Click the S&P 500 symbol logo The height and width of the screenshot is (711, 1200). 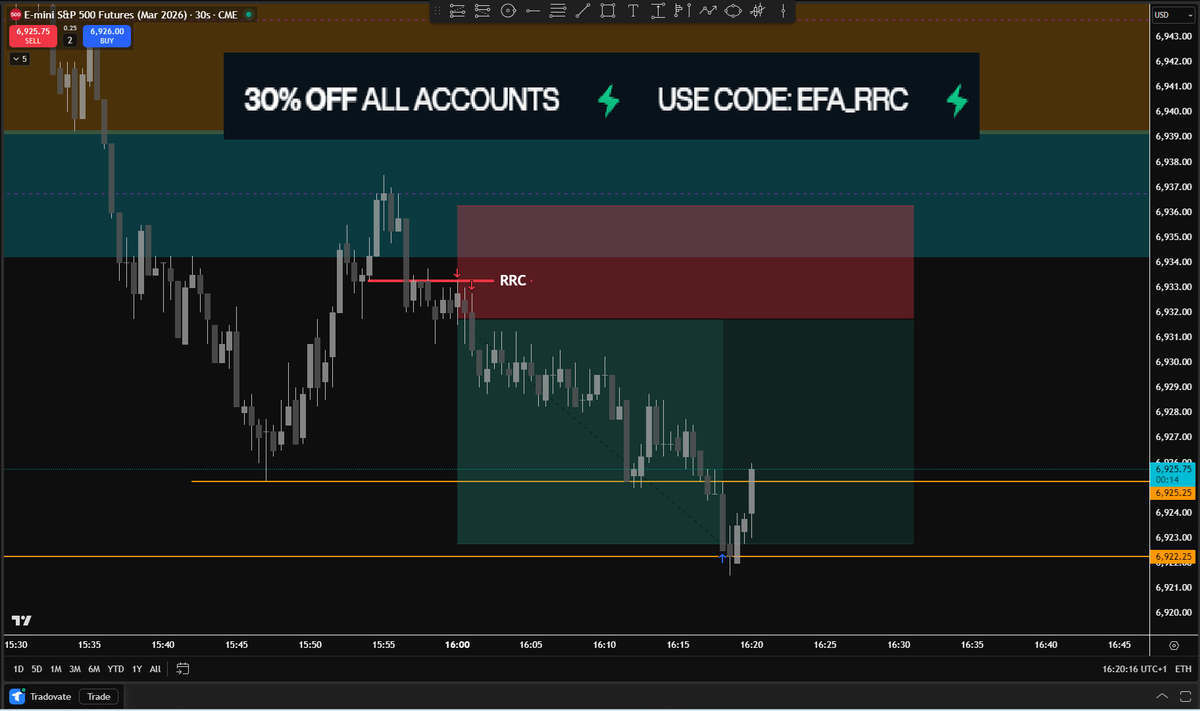click(15, 15)
